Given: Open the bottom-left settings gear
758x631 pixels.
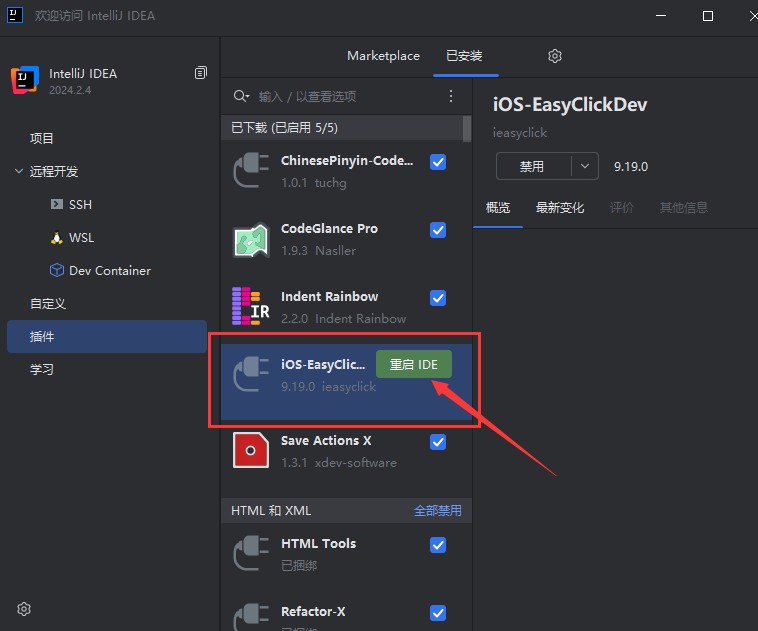Looking at the screenshot, I should coord(24,609).
